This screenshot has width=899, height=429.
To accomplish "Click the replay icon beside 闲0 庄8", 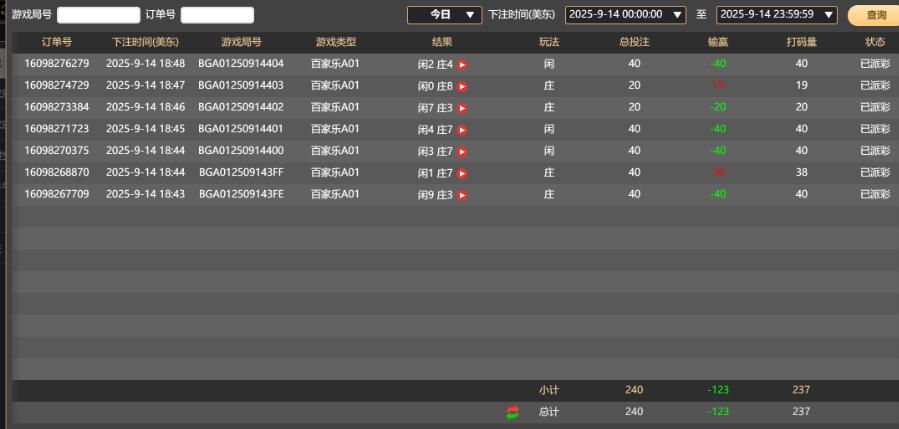I will 462,87.
